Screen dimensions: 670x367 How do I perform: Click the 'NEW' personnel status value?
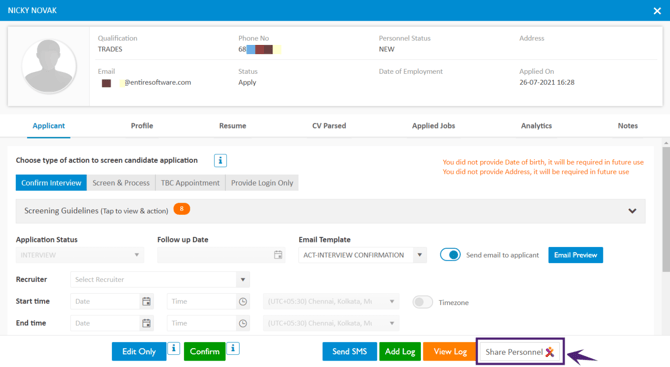point(386,49)
